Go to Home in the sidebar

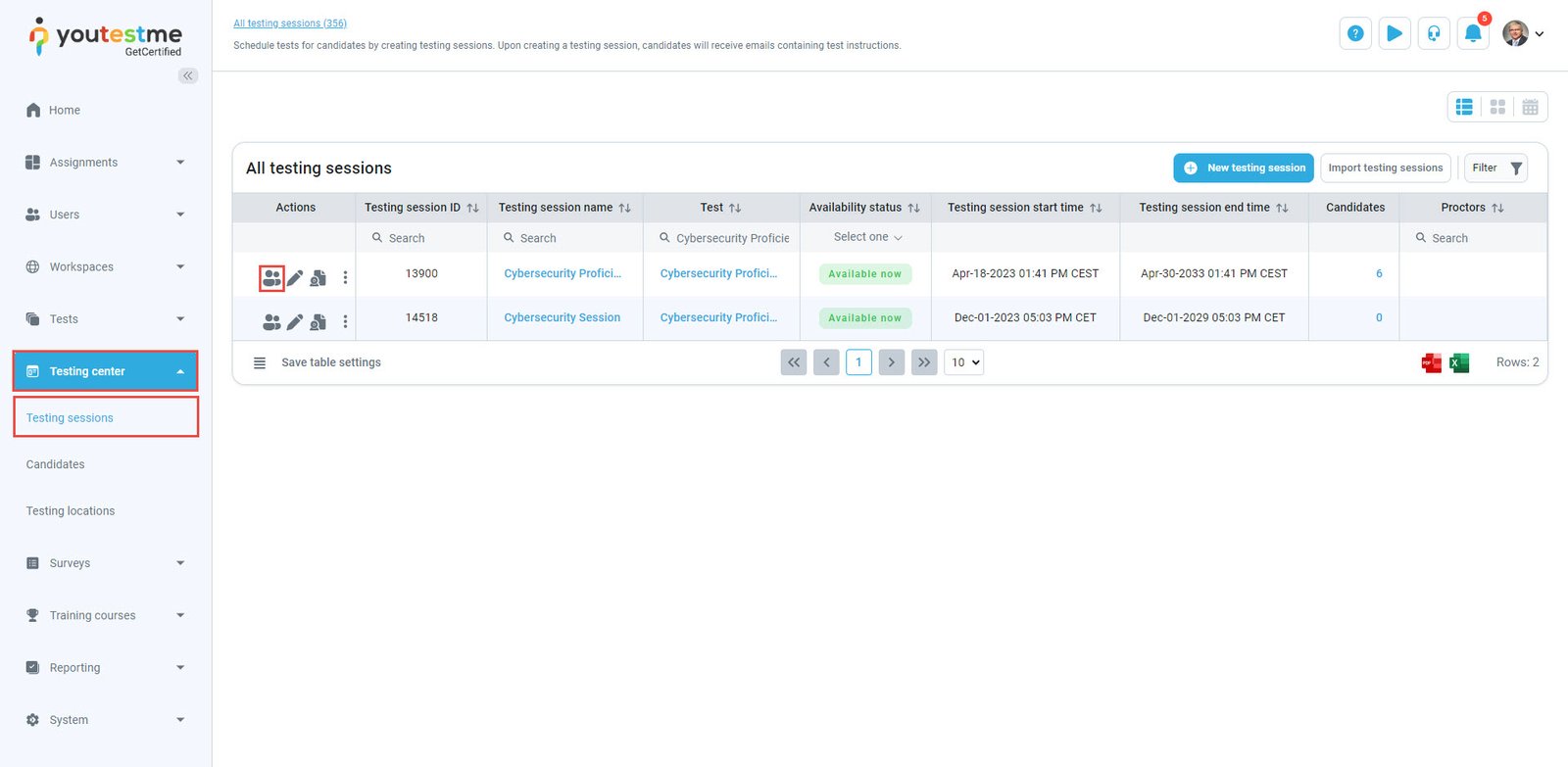pyautogui.click(x=65, y=110)
